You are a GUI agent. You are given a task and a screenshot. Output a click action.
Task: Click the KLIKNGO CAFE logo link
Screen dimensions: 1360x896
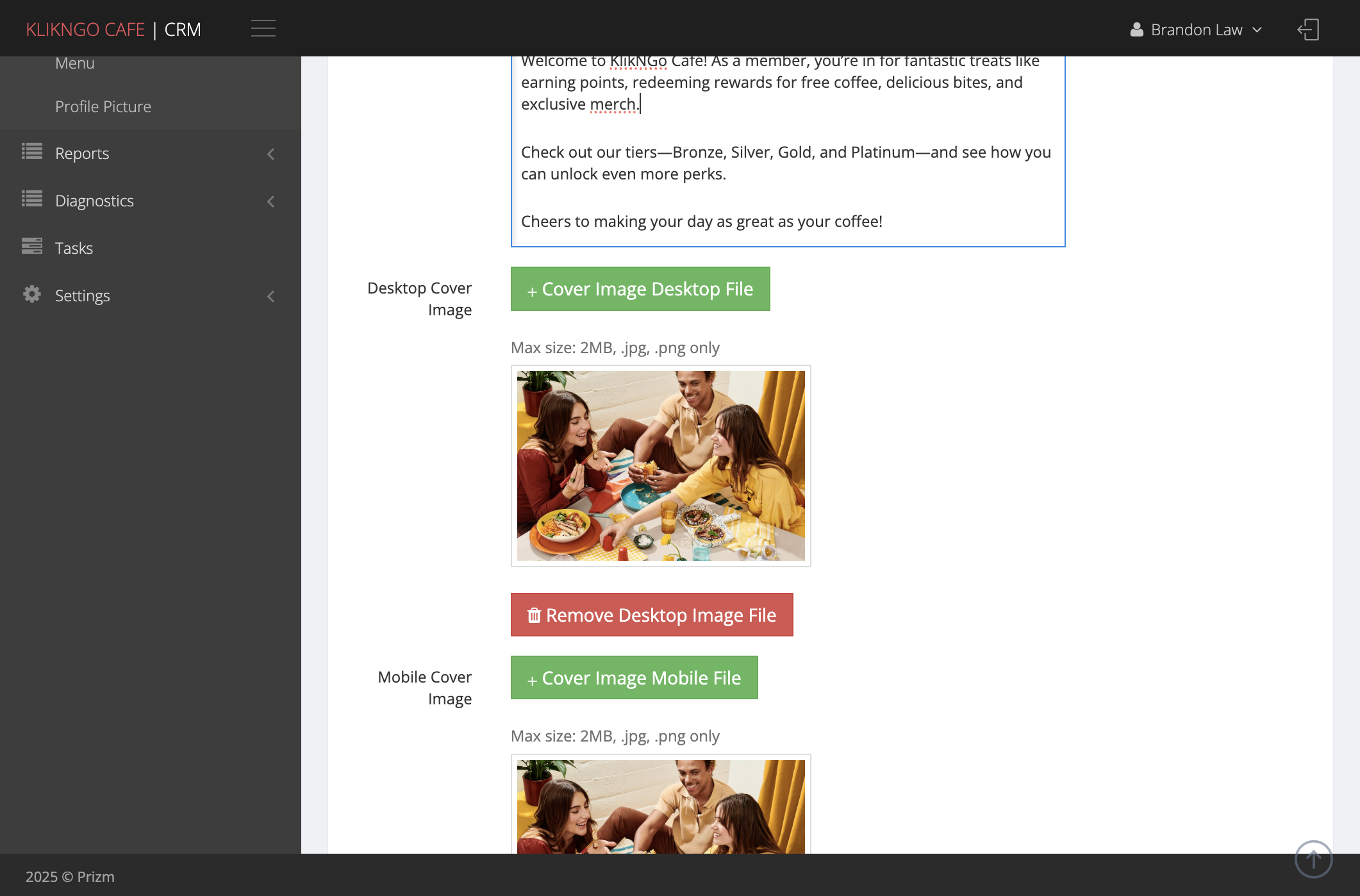(85, 29)
